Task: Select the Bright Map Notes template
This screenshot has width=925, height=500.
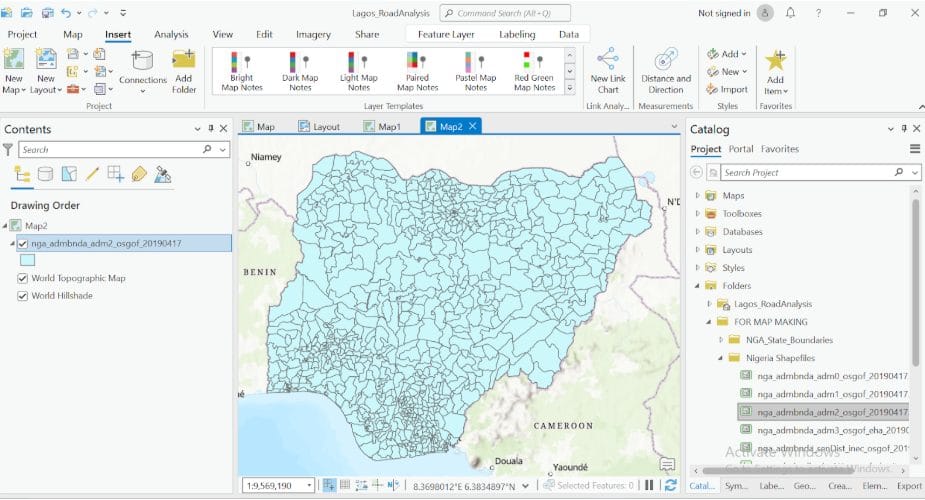Action: [x=242, y=70]
